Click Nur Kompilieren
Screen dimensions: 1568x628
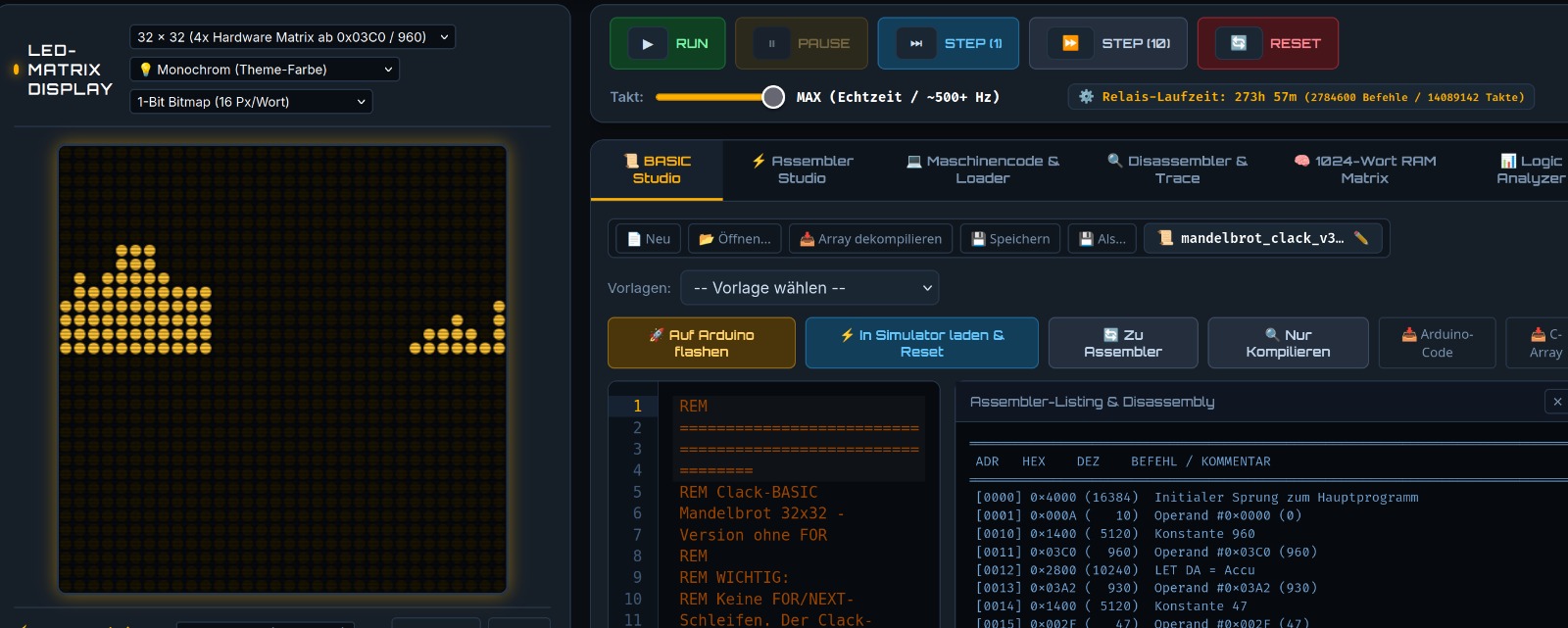[1288, 343]
